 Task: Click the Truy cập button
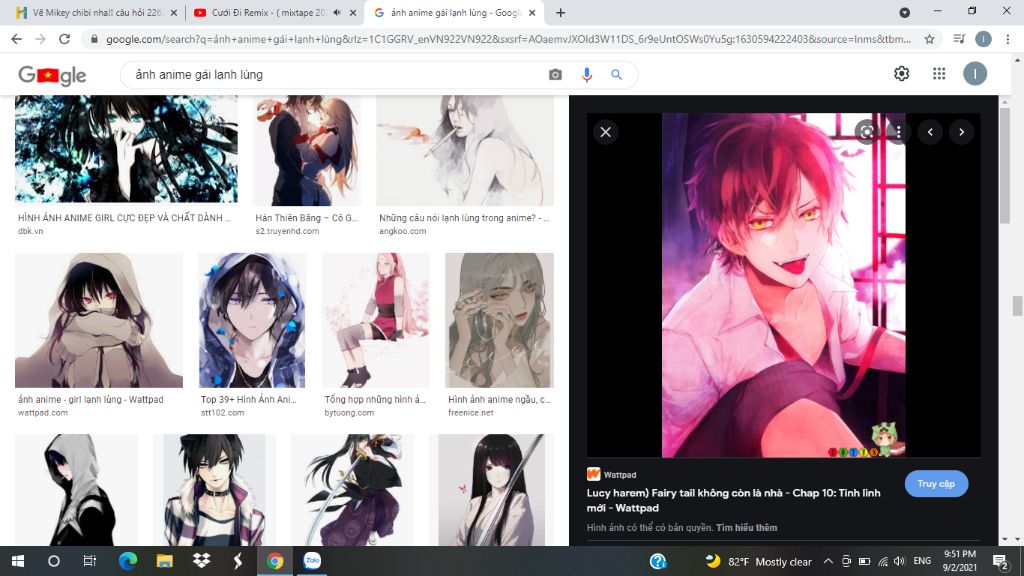pyautogui.click(x=936, y=484)
